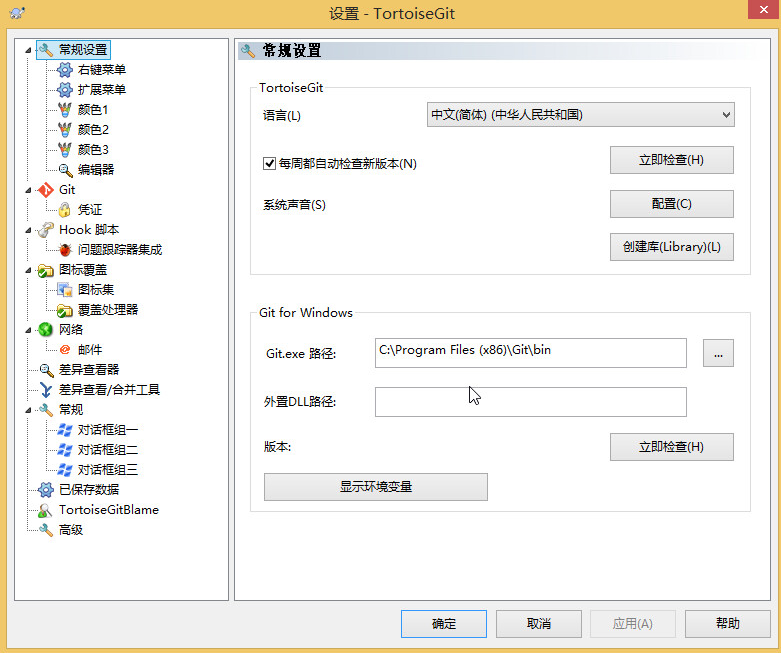Click the ladybug icon for 问题跟踪器集成
The width and height of the screenshot is (781, 653).
pos(65,250)
